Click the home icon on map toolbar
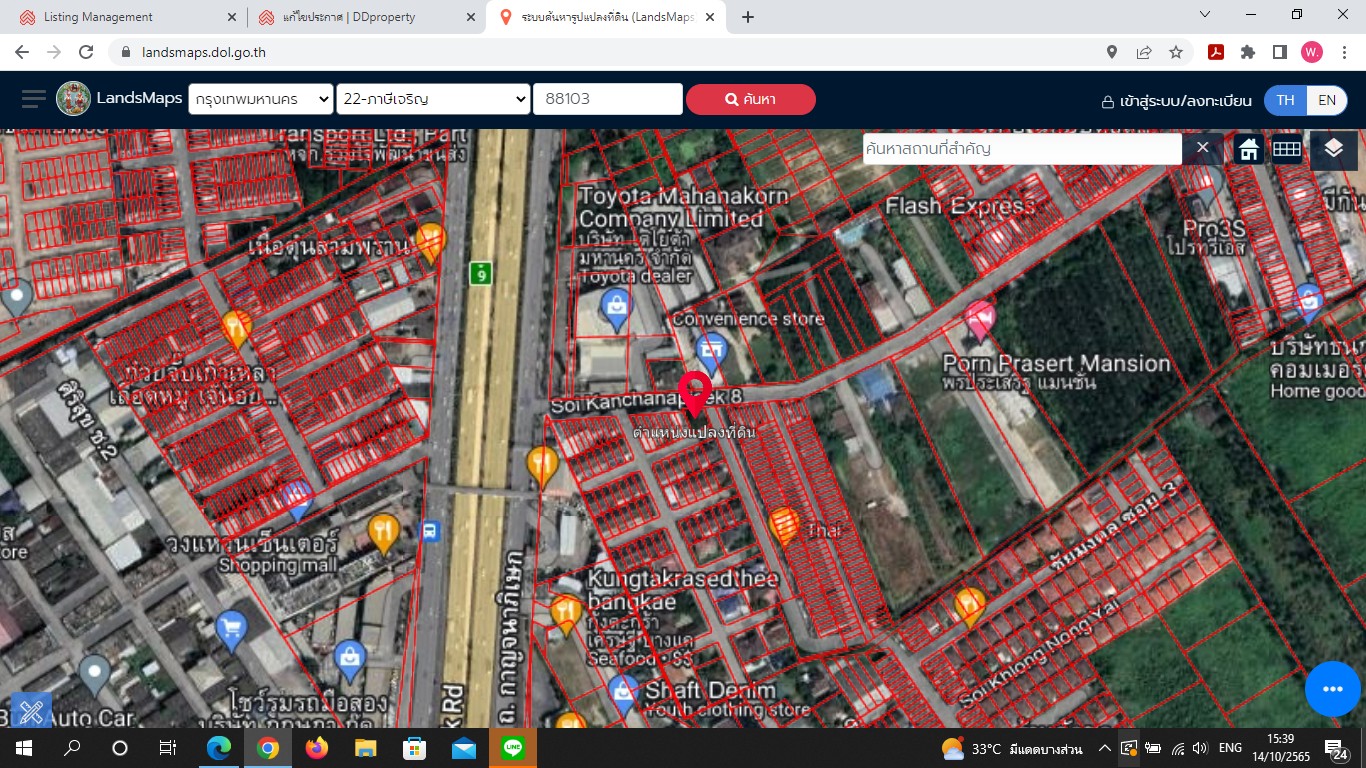 coord(1248,149)
